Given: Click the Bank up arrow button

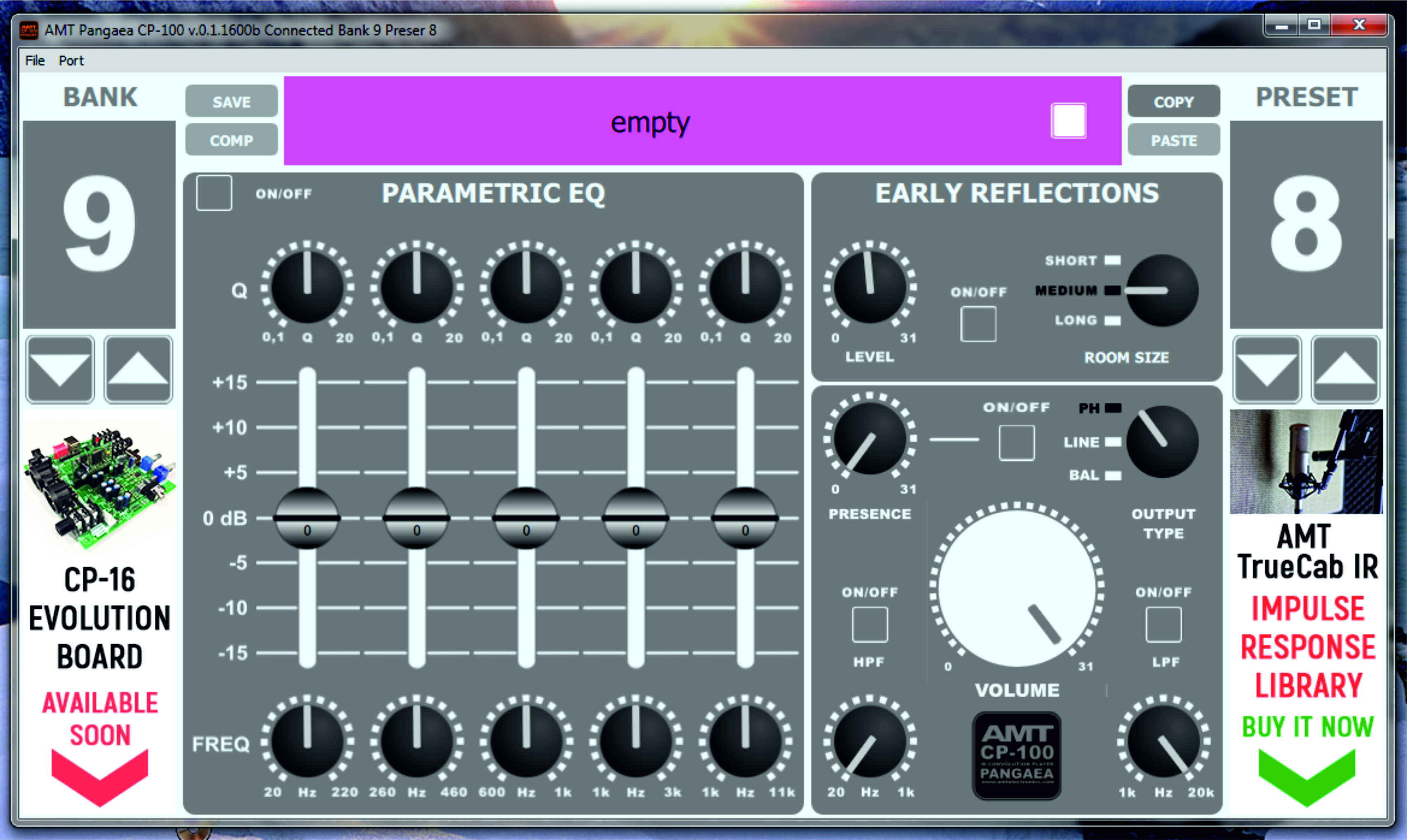Looking at the screenshot, I should click(x=138, y=370).
